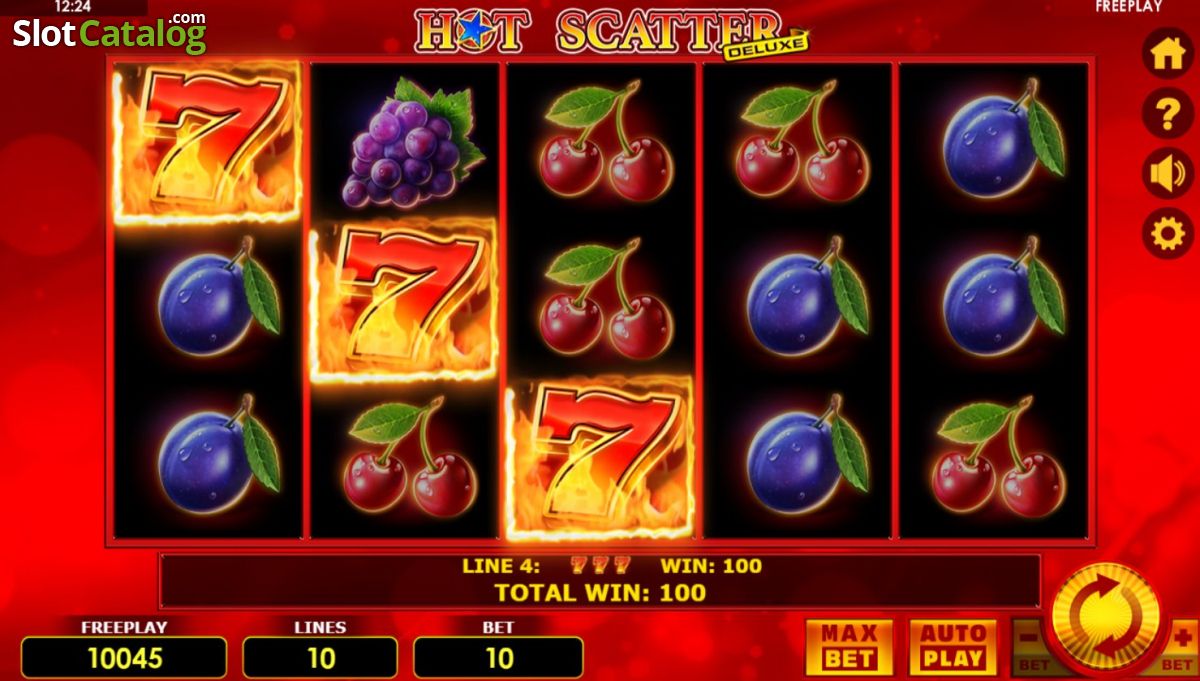Click the SlotCatalog.com logo

coord(109,33)
